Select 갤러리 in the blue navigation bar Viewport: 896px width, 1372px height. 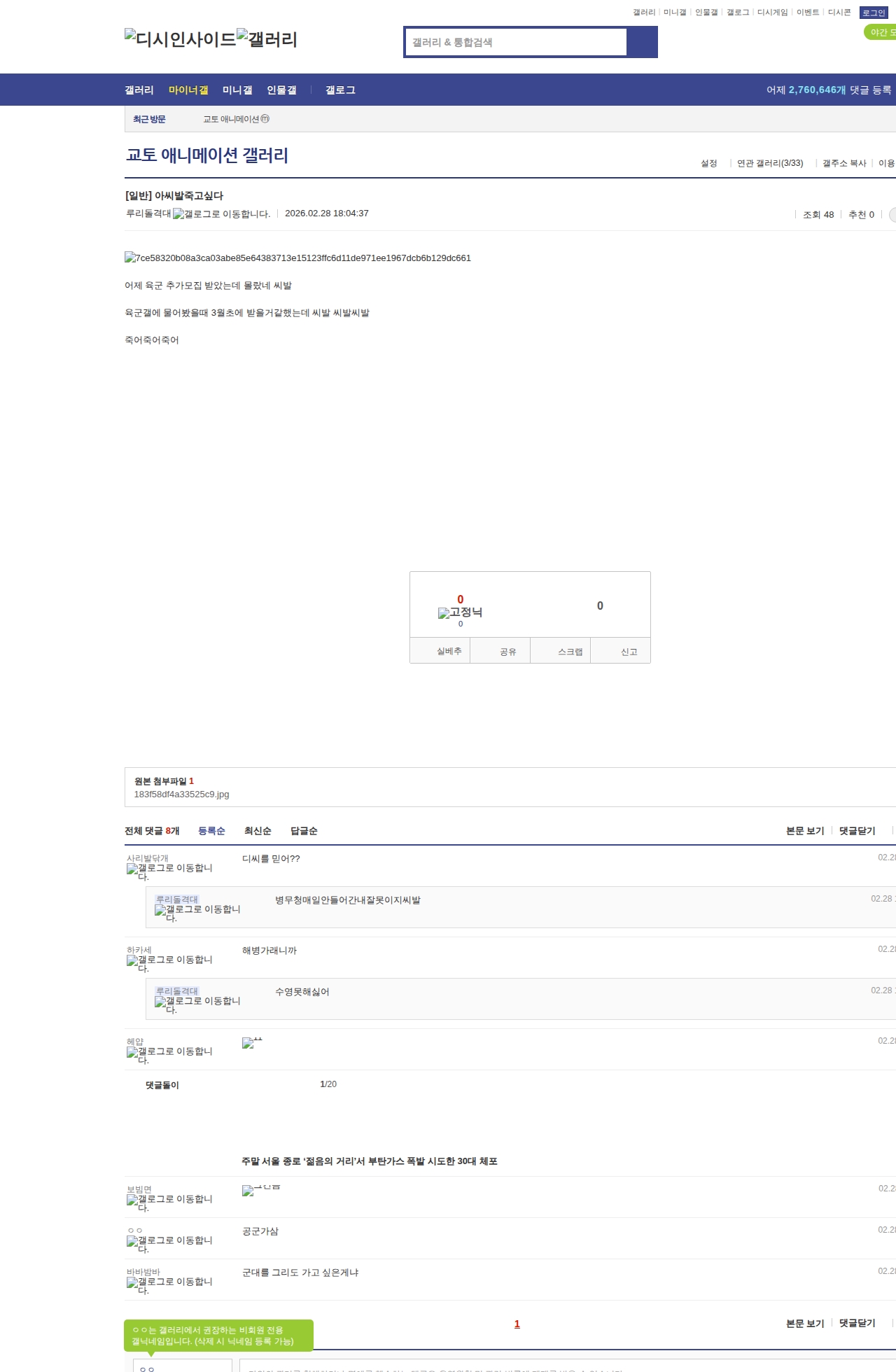[x=139, y=90]
